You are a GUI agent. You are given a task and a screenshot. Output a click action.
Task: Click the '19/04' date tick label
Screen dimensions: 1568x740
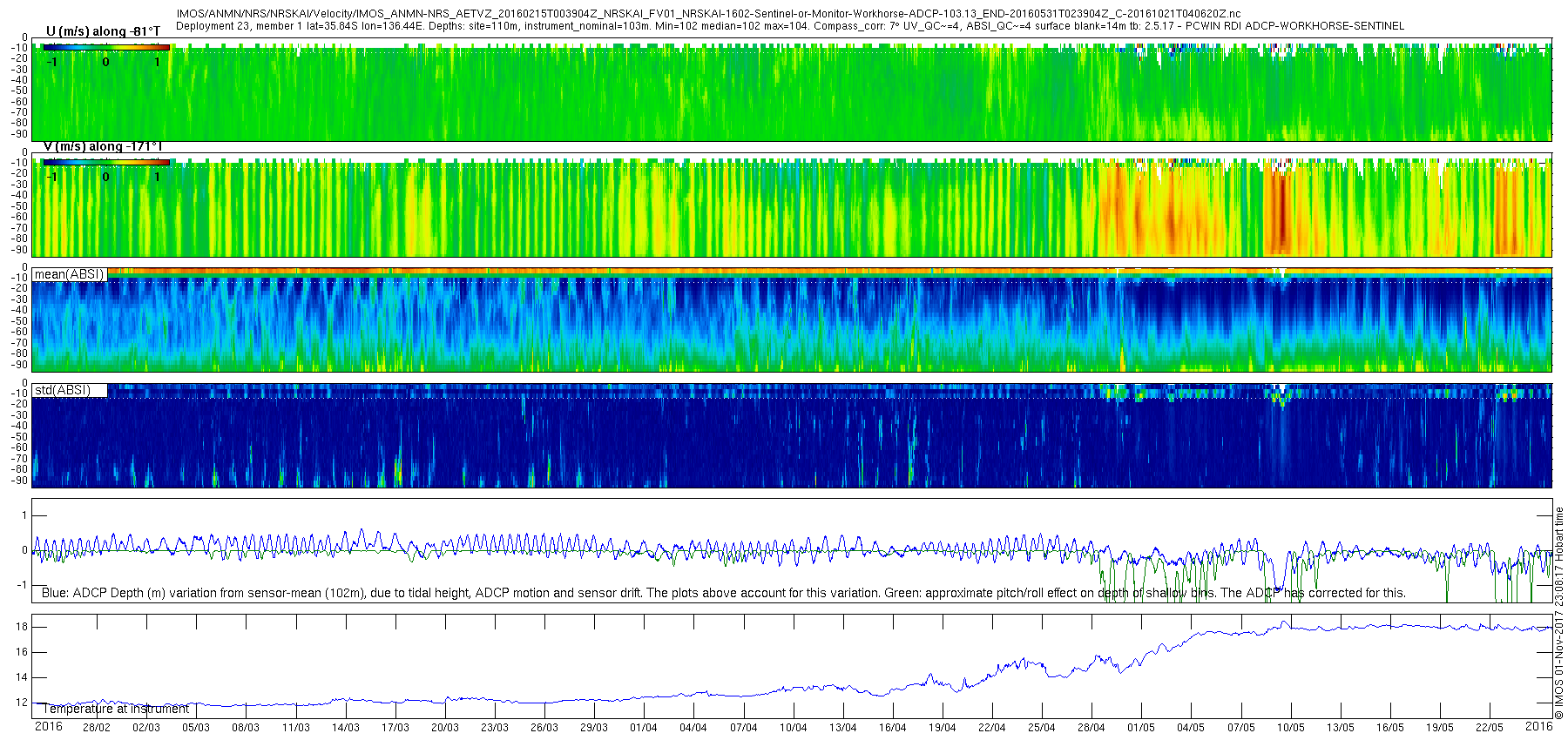coord(943,728)
